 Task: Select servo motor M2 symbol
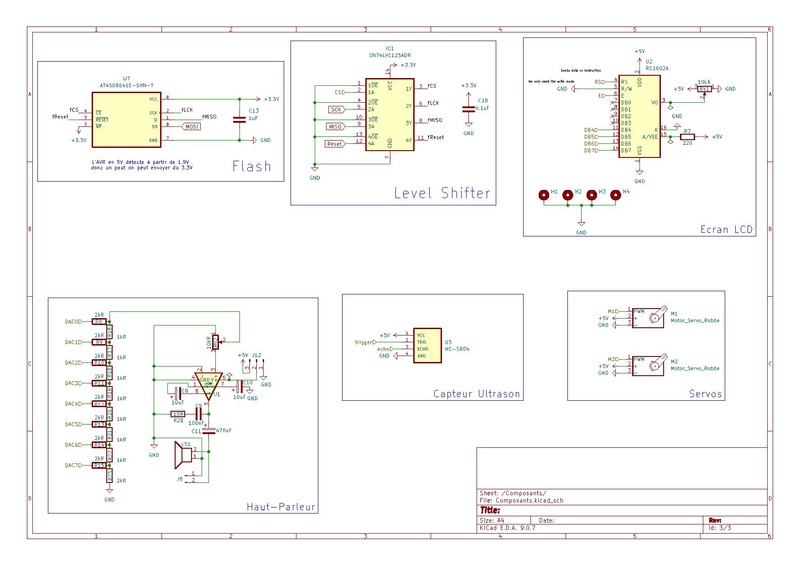(x=649, y=365)
